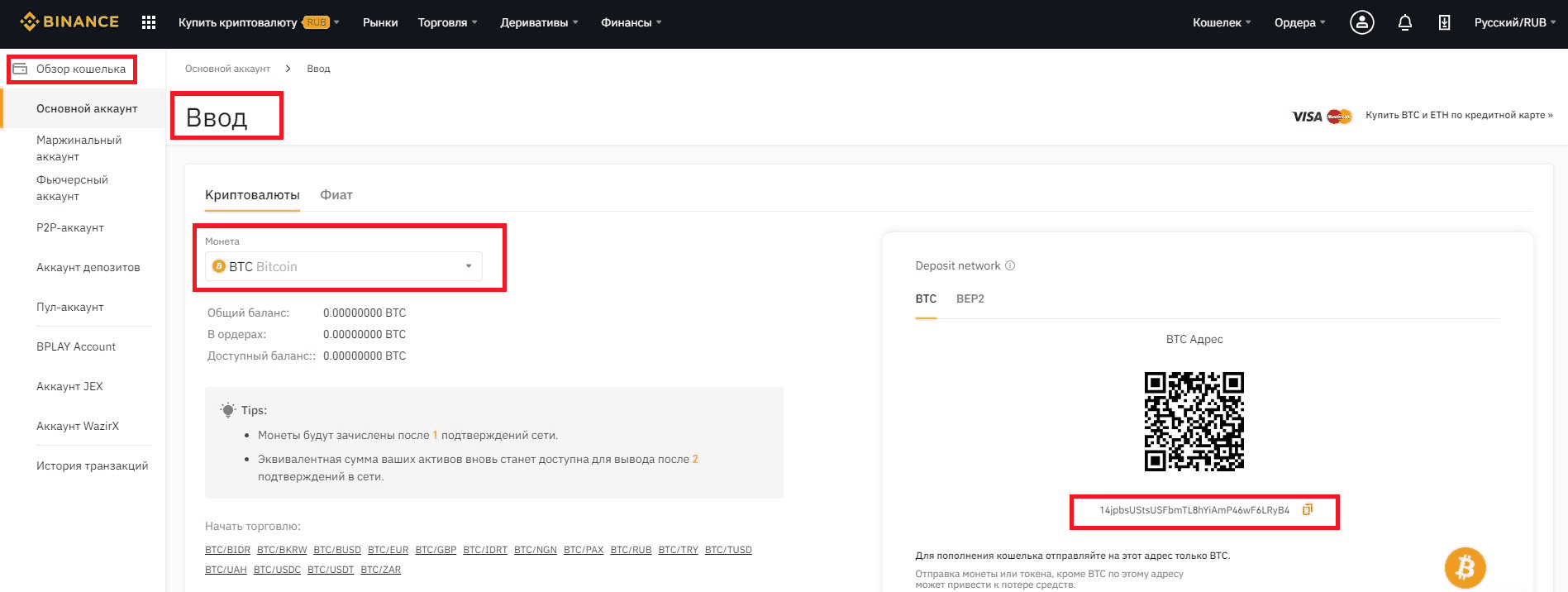Open the BTC/UAH trading pair link

[226, 570]
